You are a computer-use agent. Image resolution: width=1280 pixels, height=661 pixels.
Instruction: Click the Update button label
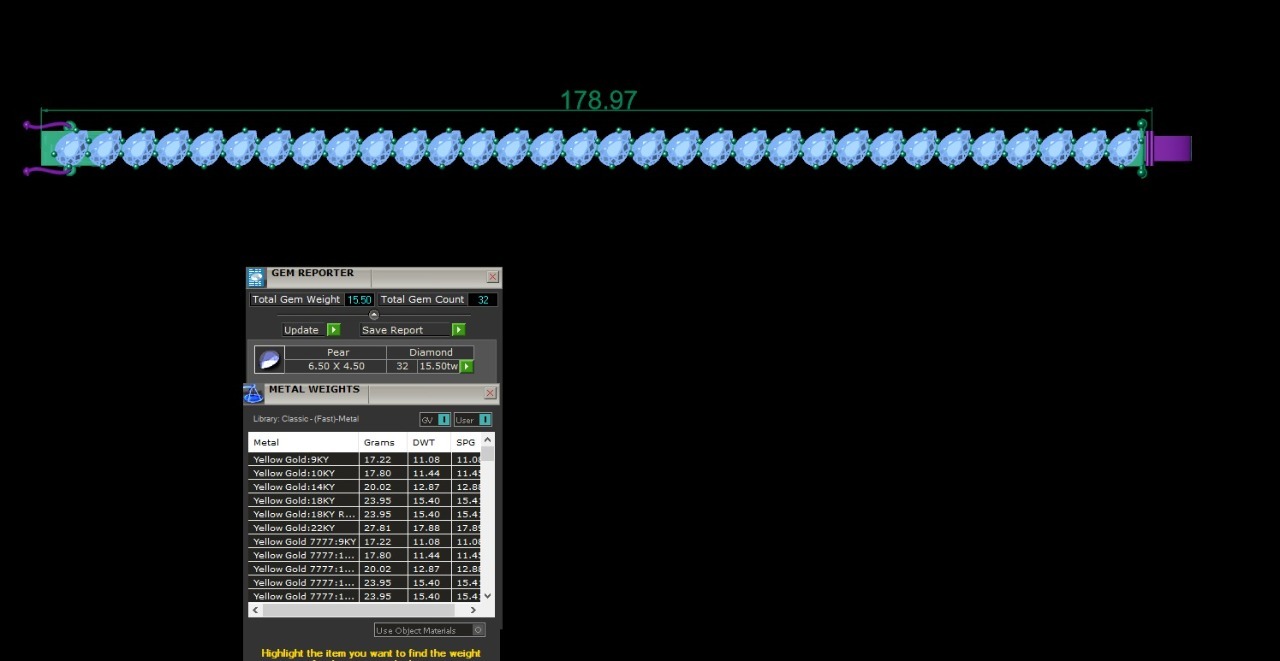(301, 330)
